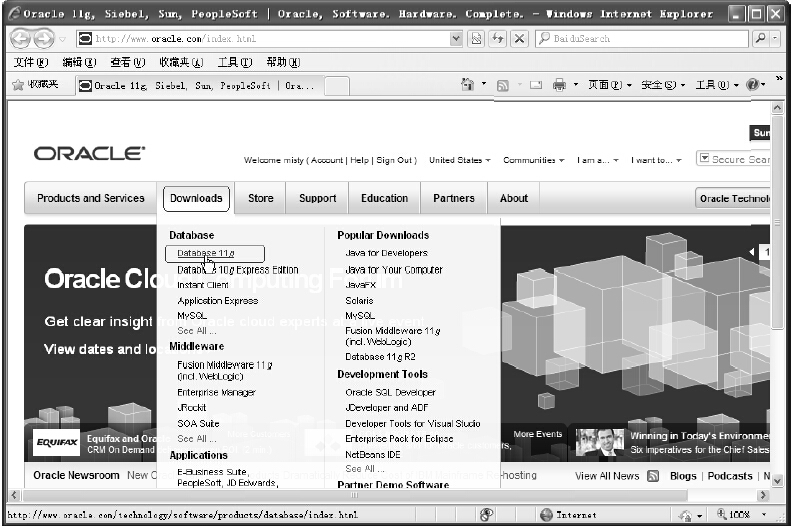The image size is (793, 528).
Task: Click Java for Developers link
Action: pyautogui.click(x=386, y=253)
